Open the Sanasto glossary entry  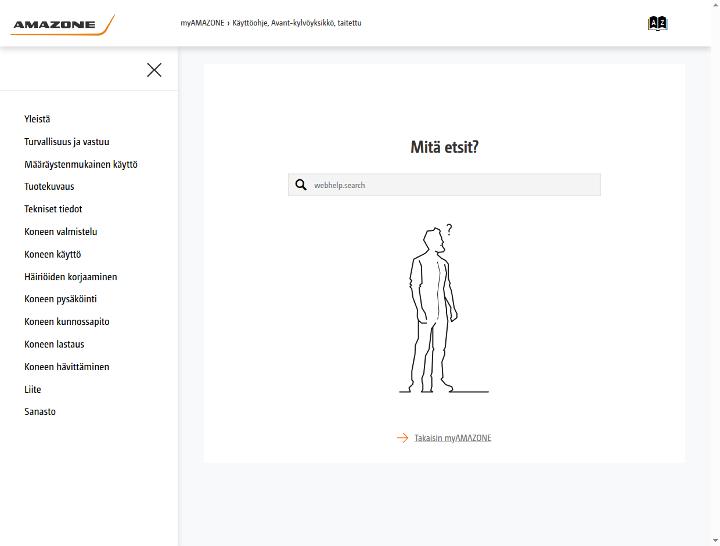[40, 411]
